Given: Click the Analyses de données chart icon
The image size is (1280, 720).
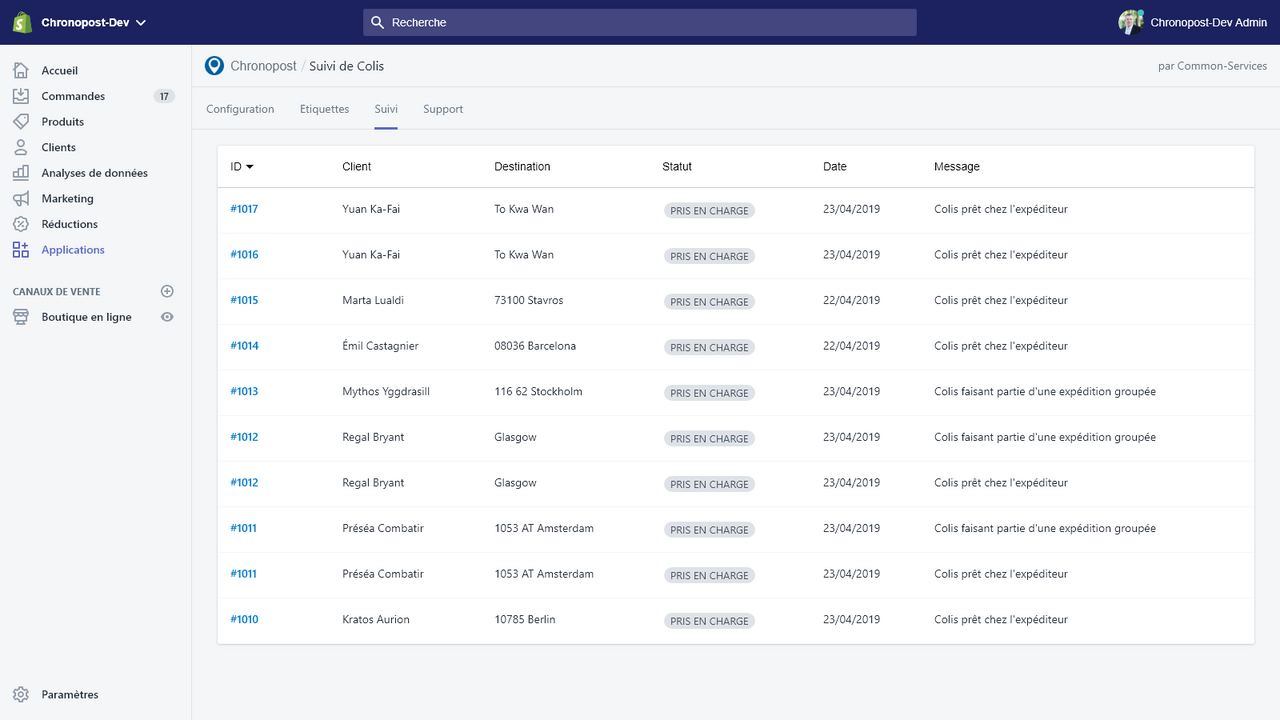Looking at the screenshot, I should [21, 173].
